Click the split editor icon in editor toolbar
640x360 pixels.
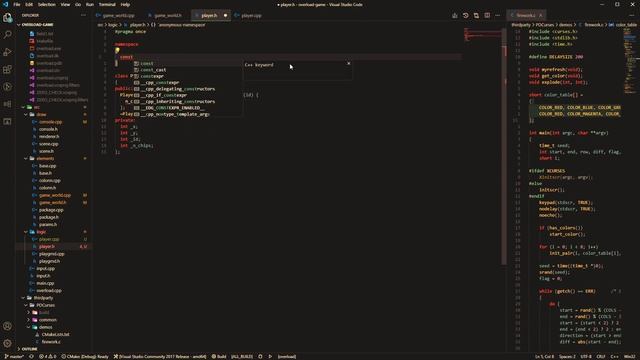click(x=487, y=16)
